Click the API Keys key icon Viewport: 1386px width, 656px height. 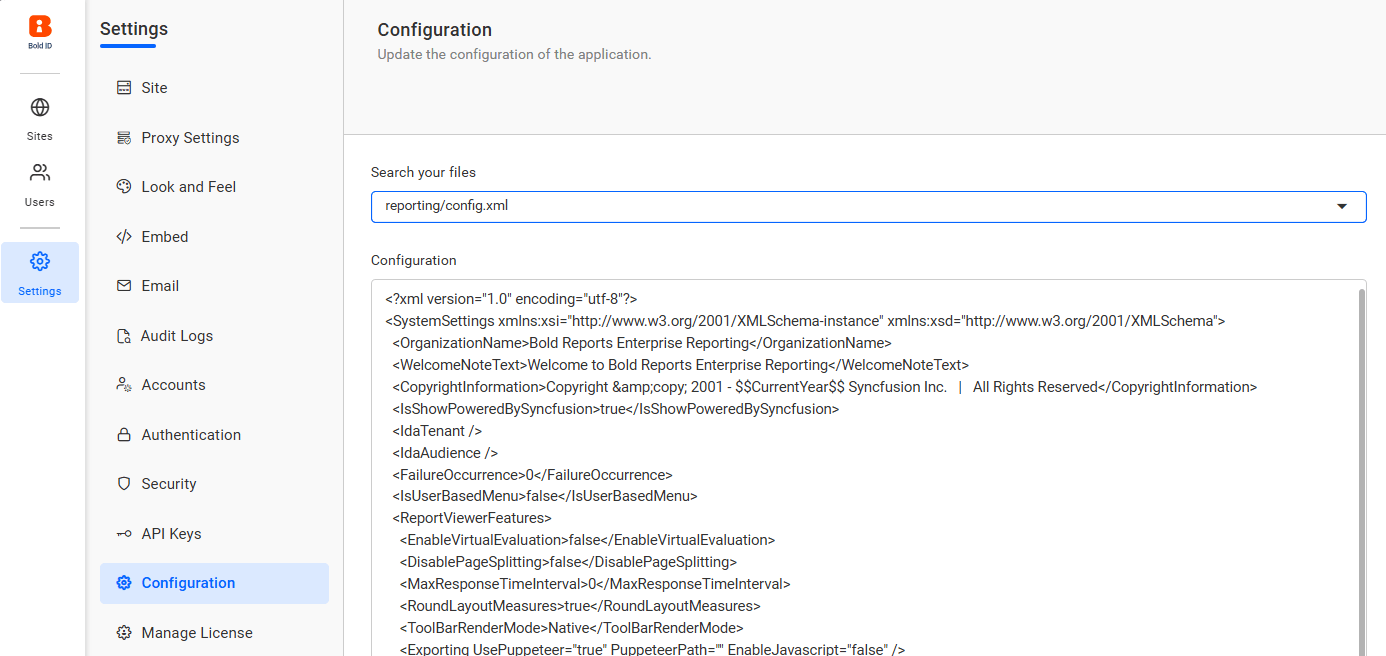pos(124,534)
